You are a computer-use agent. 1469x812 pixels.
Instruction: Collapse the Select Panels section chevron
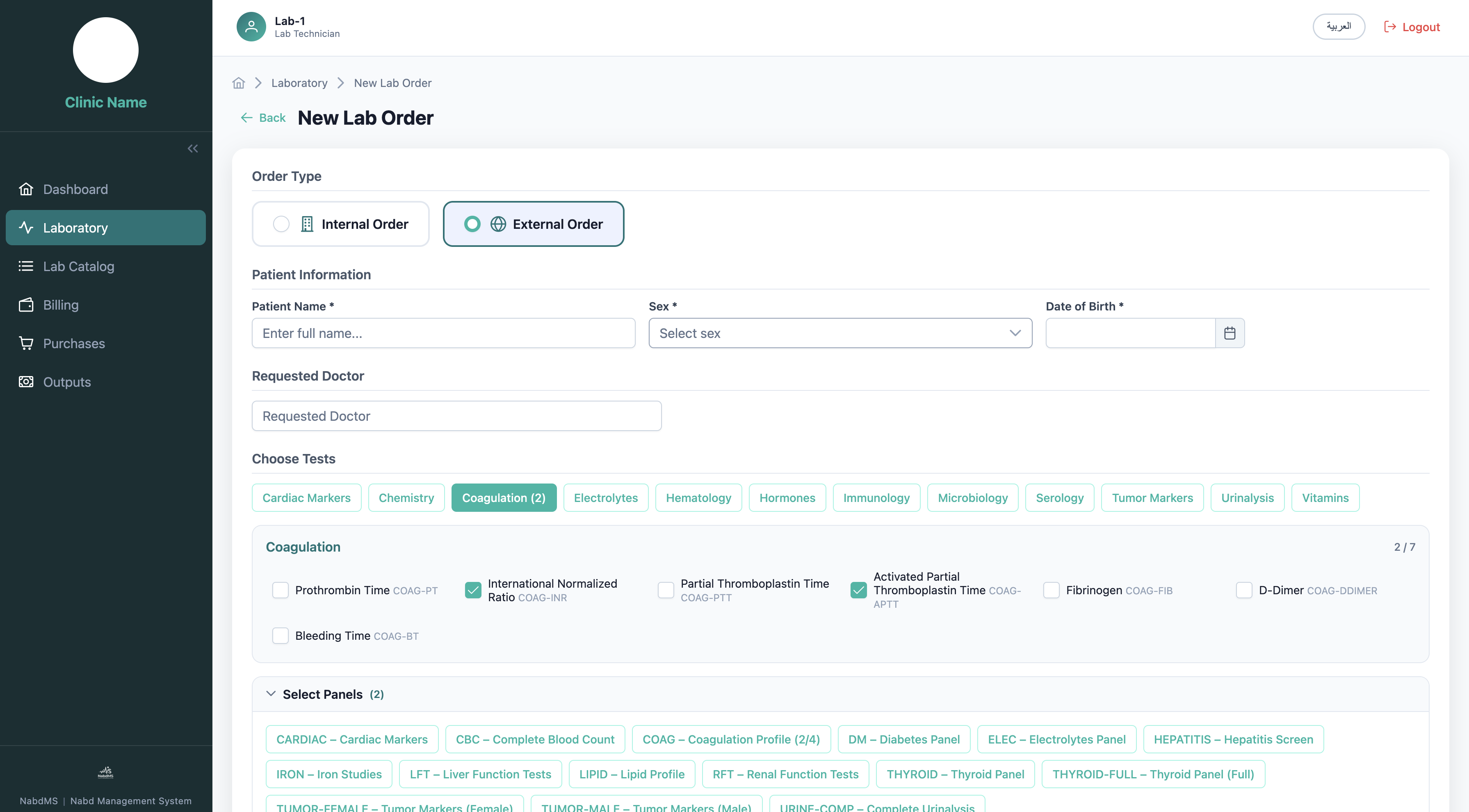[x=271, y=693]
